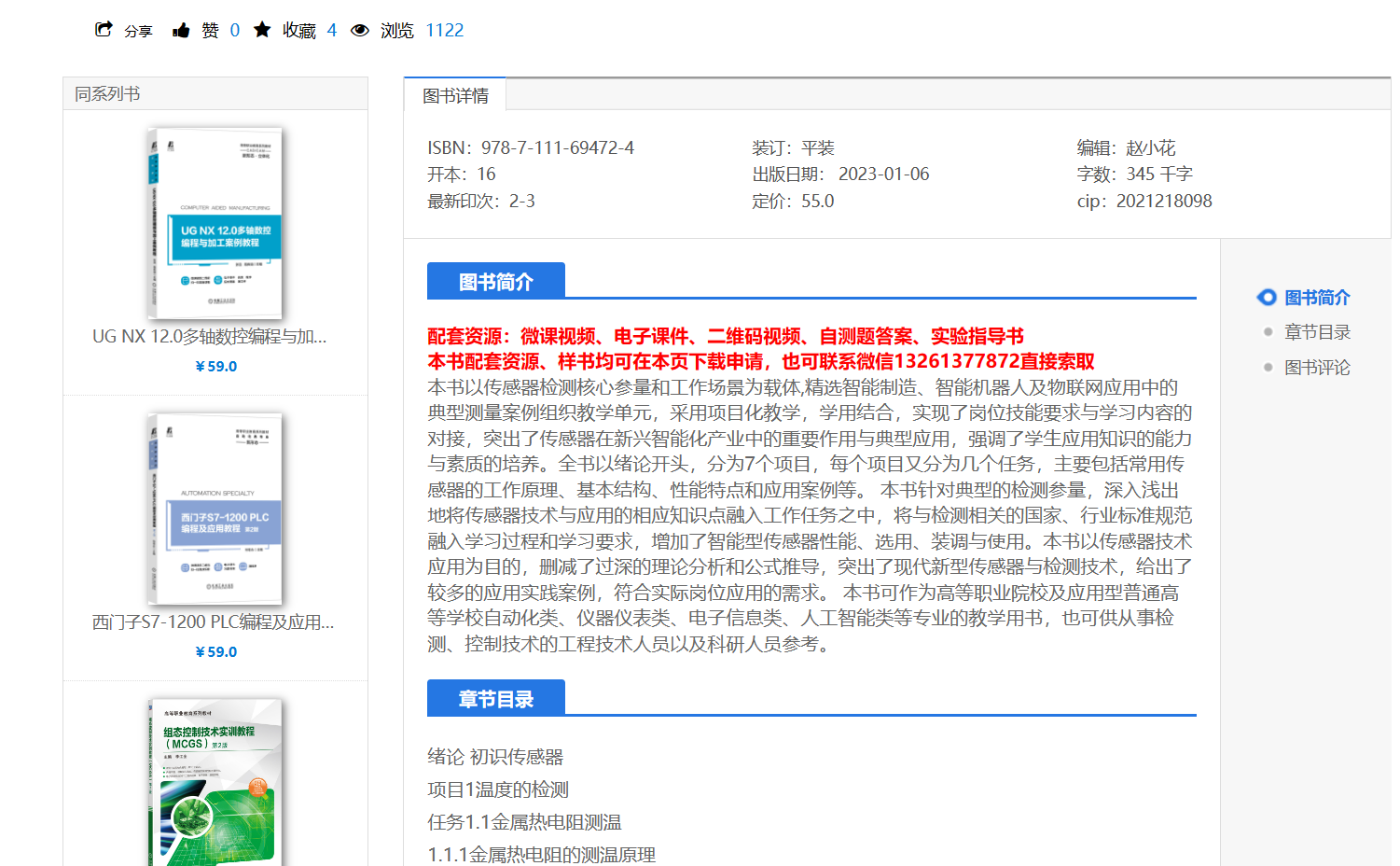The height and width of the screenshot is (866, 1400).
Task: Click the share arrow icon
Action: (x=104, y=30)
